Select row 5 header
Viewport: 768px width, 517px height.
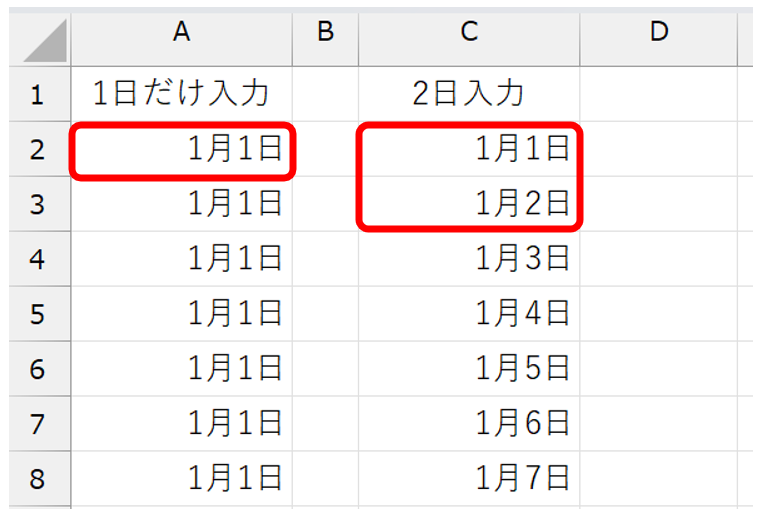coord(37,314)
